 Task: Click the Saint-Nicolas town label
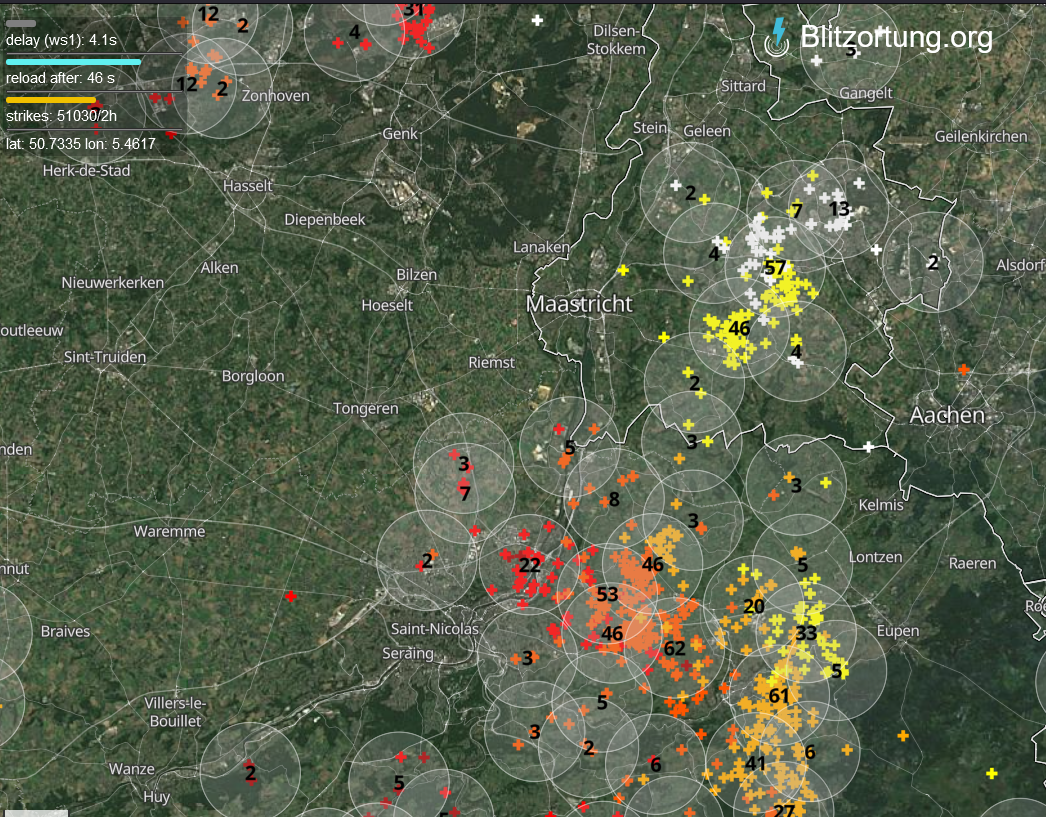(435, 629)
